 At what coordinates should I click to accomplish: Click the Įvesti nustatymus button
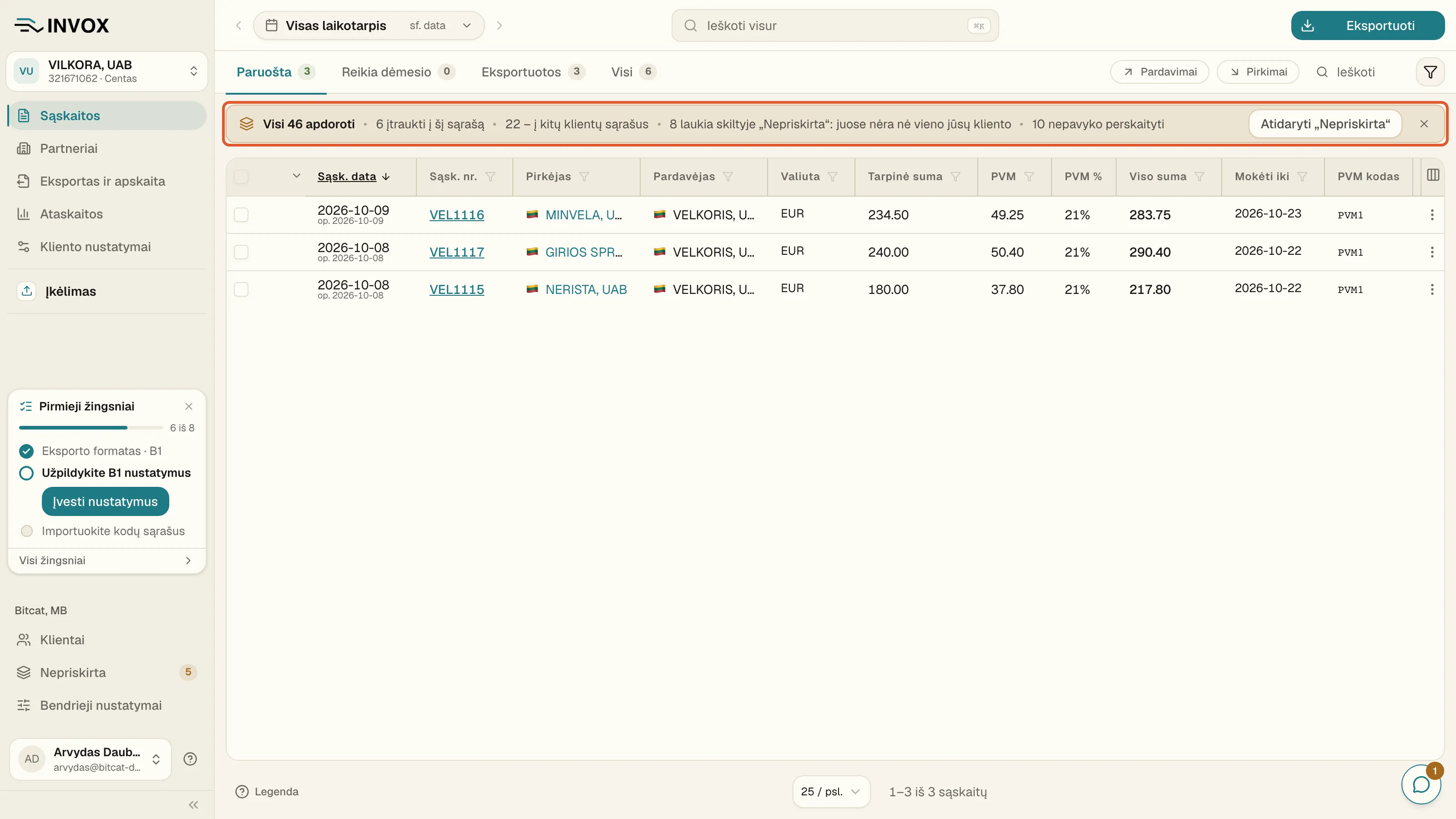105,501
